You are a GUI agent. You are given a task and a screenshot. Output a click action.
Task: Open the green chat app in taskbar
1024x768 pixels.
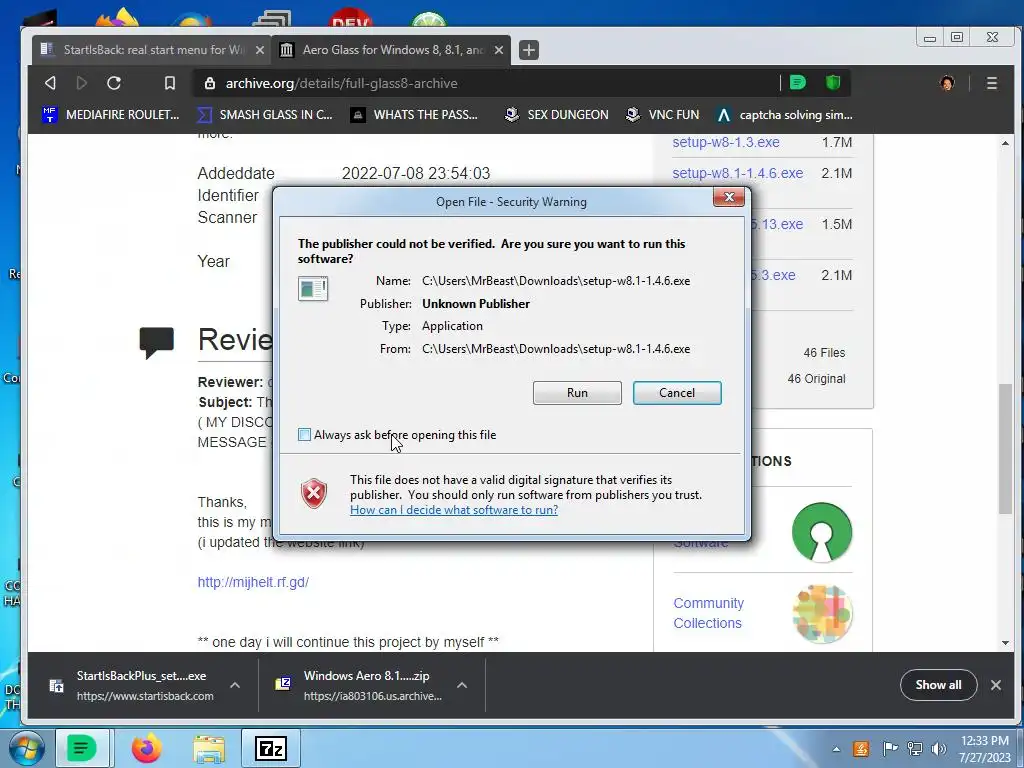[x=82, y=748]
